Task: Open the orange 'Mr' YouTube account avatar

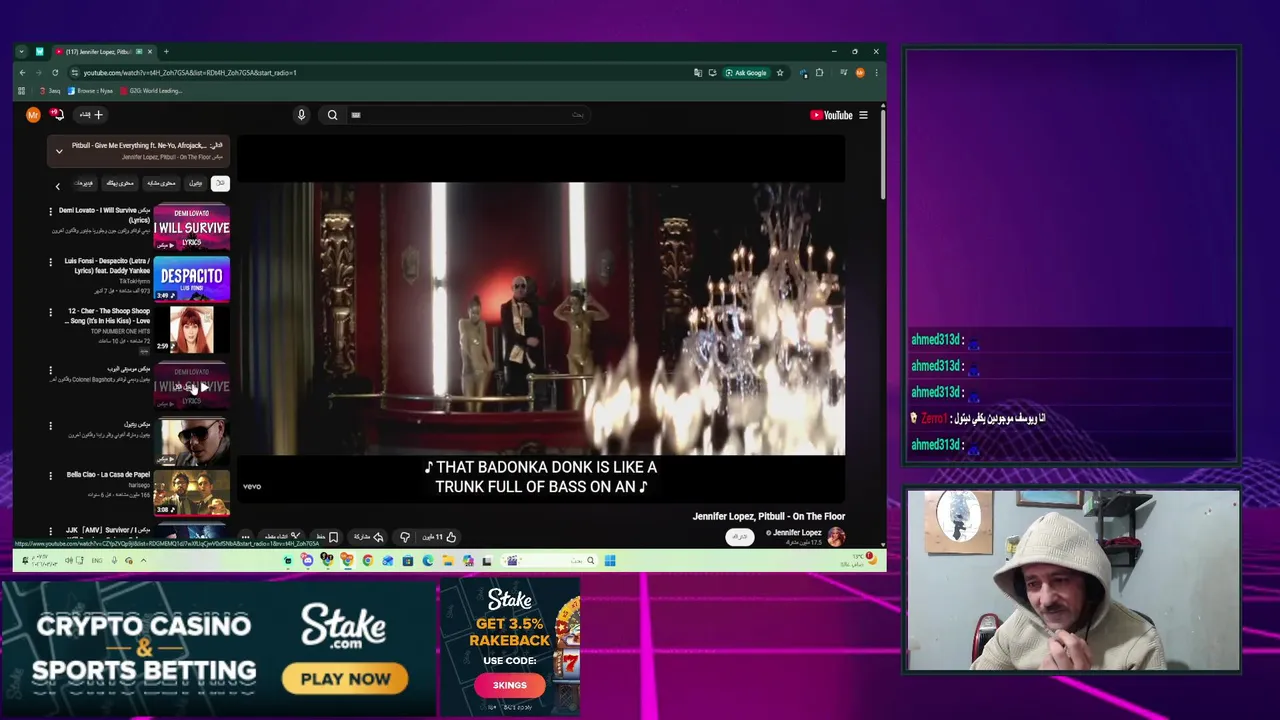Action: [x=33, y=115]
